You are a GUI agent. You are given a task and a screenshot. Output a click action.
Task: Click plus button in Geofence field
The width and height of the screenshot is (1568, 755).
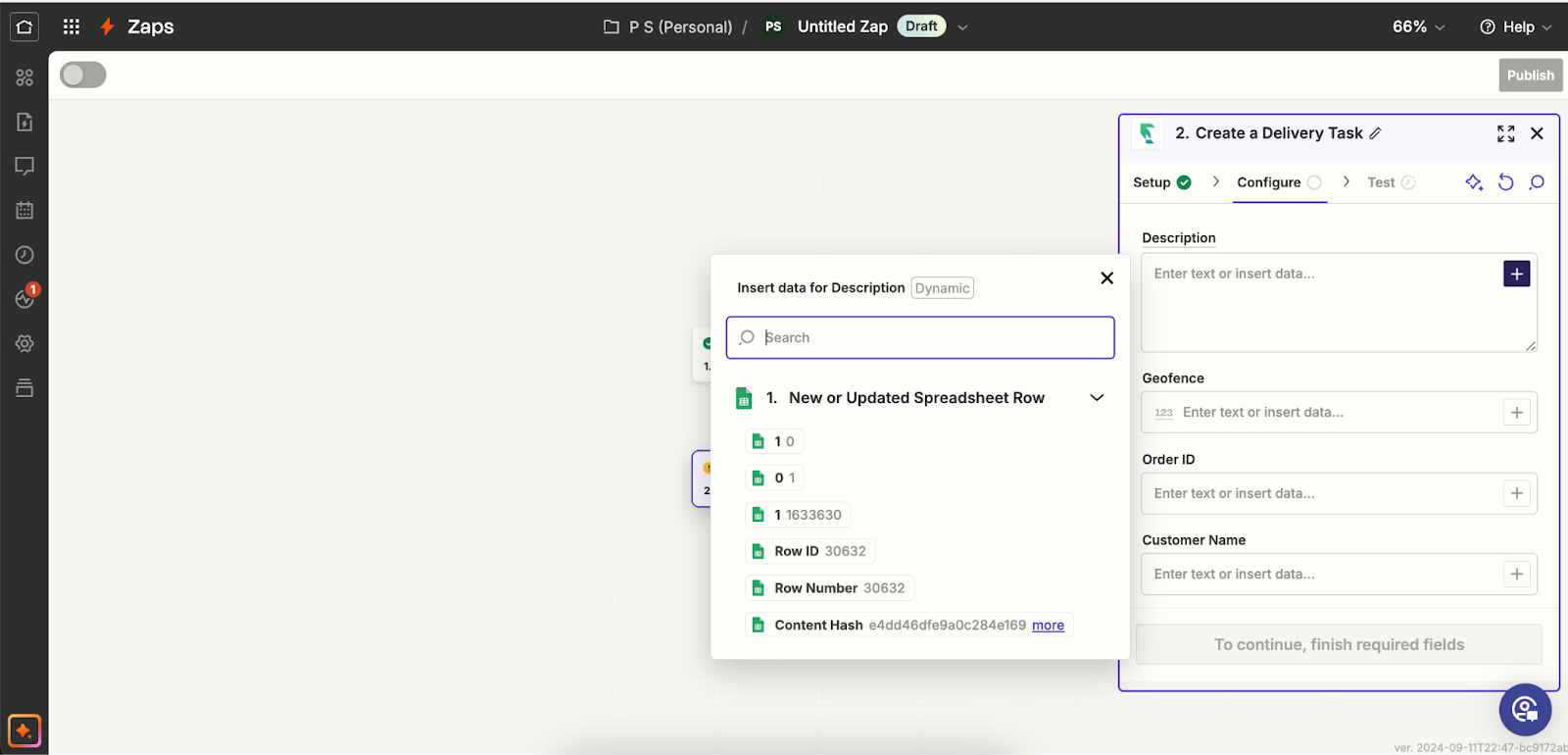tap(1516, 413)
